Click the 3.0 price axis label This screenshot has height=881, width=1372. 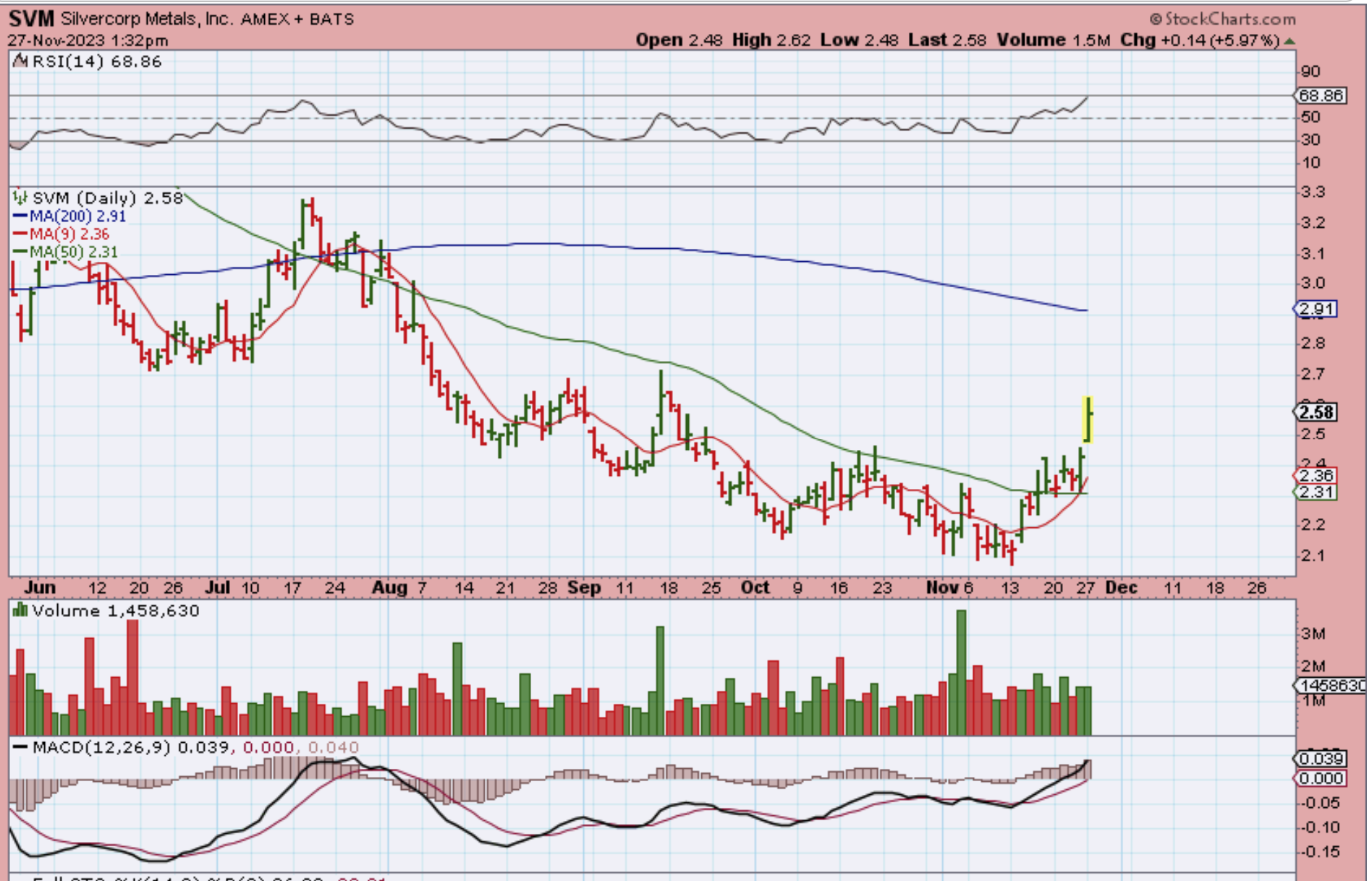1313,283
